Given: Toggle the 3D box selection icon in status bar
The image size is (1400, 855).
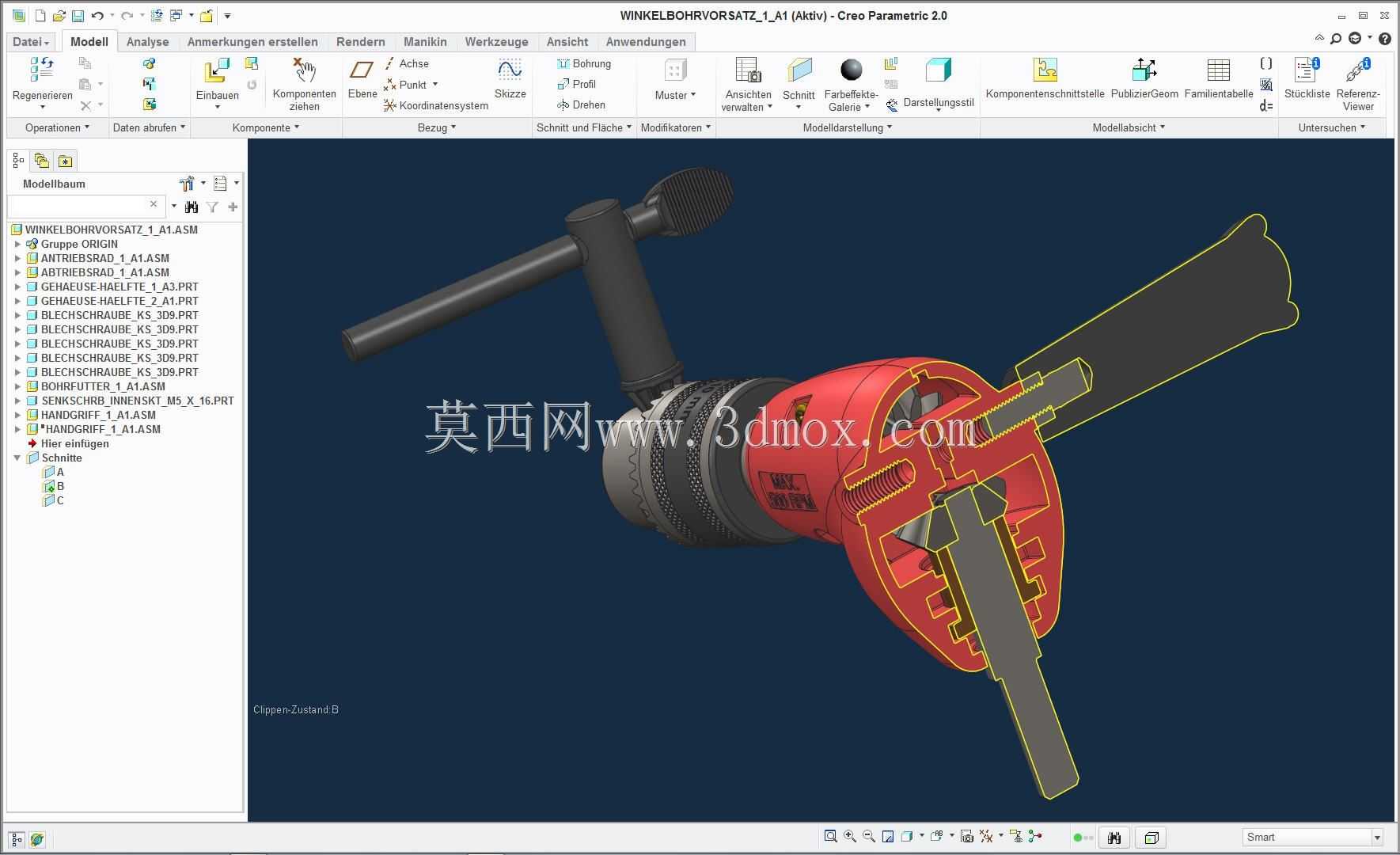Looking at the screenshot, I should 1151,838.
